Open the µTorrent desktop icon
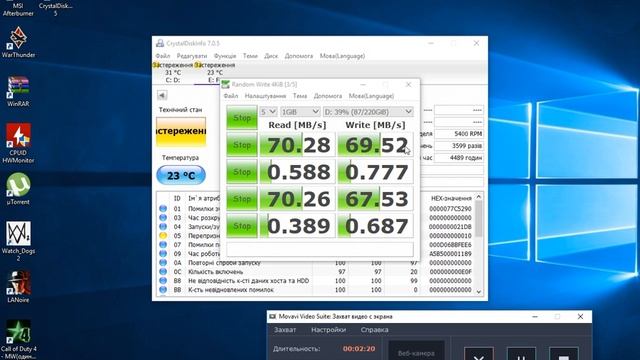This screenshot has height=360, width=640. tap(18, 189)
